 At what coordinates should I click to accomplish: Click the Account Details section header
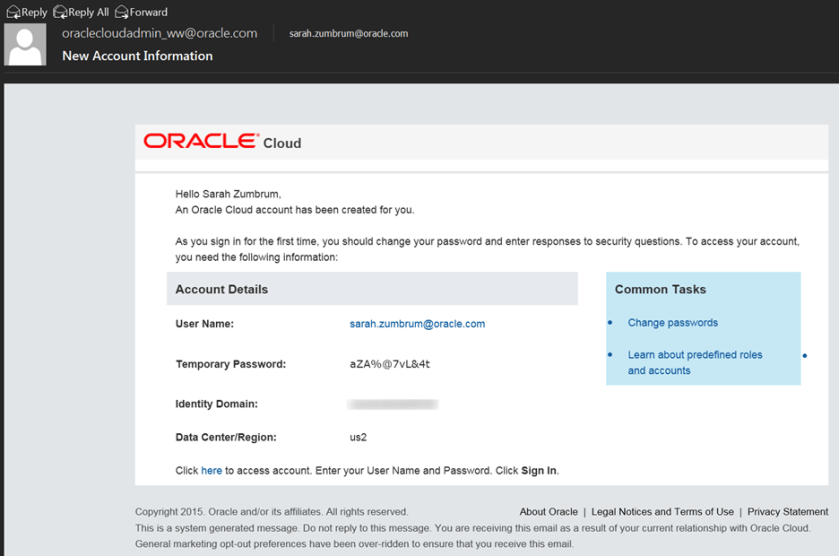221,289
